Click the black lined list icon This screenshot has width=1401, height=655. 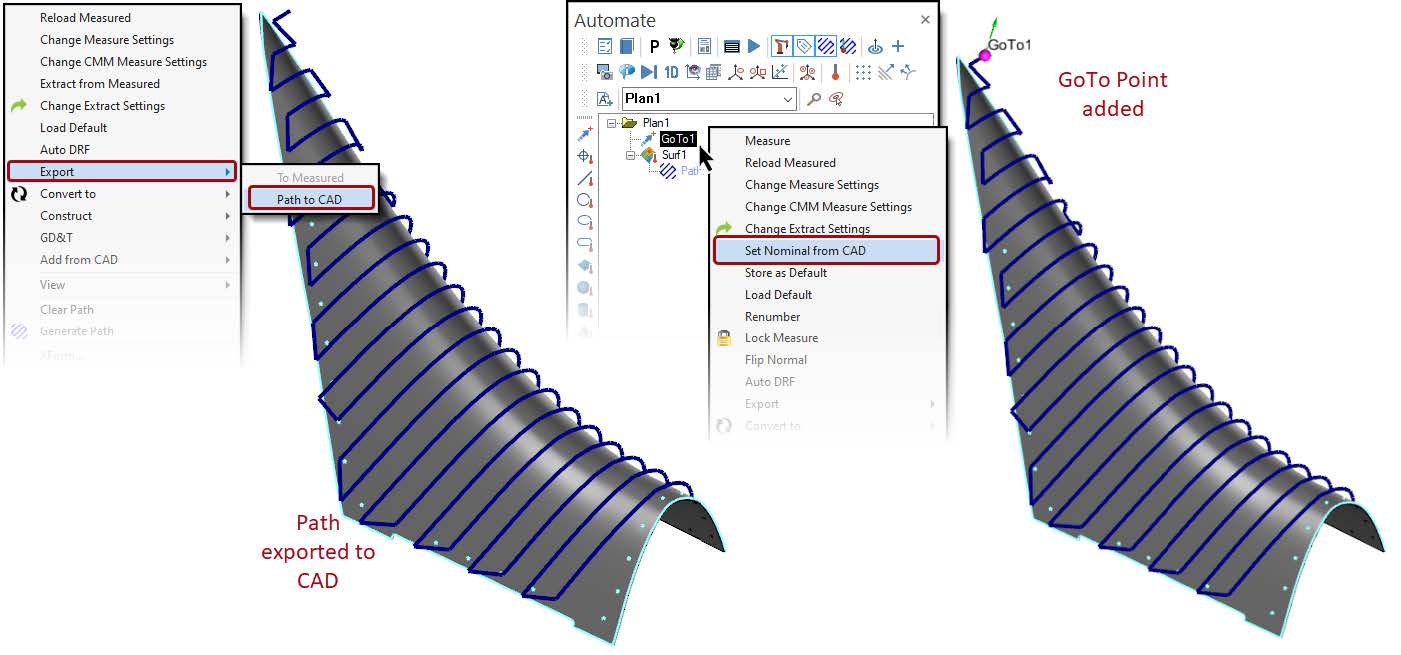click(731, 46)
